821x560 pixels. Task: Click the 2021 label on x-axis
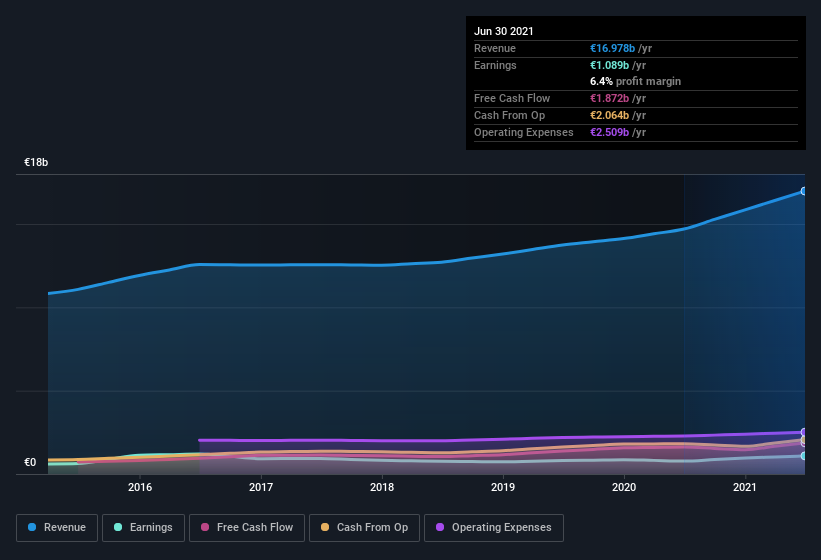click(x=745, y=487)
